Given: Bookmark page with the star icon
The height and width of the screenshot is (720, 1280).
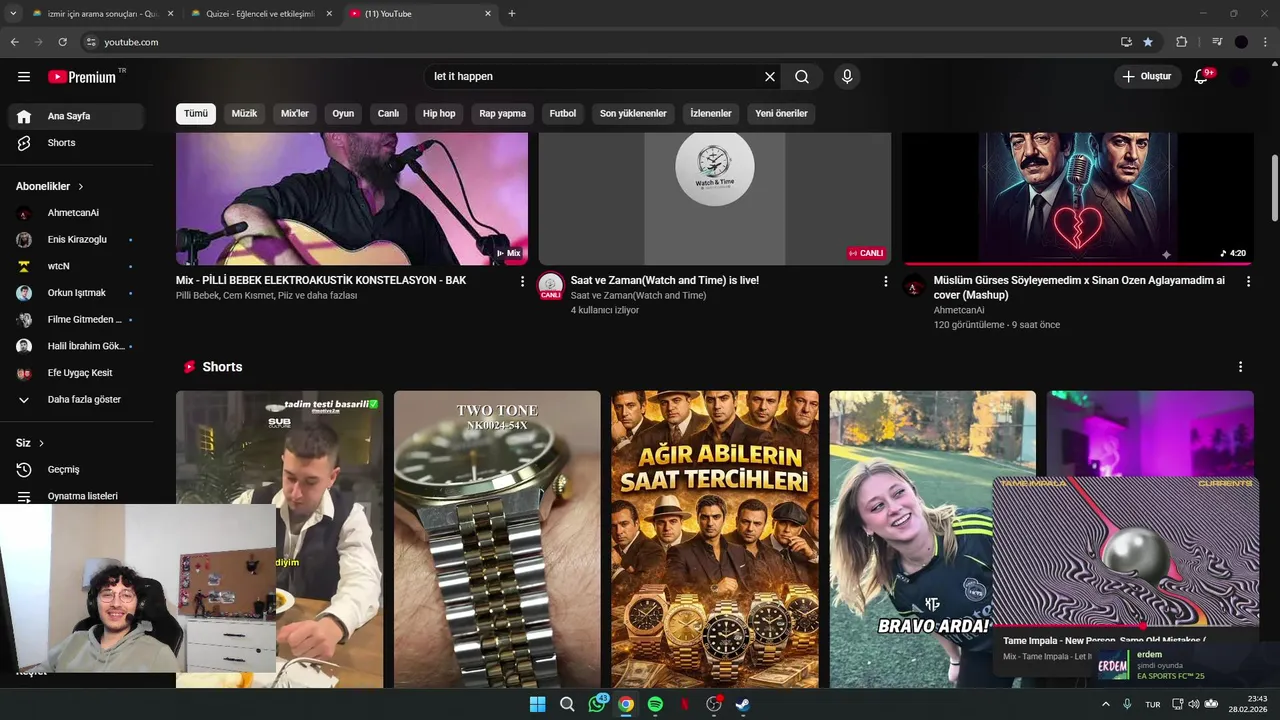Looking at the screenshot, I should [1148, 42].
